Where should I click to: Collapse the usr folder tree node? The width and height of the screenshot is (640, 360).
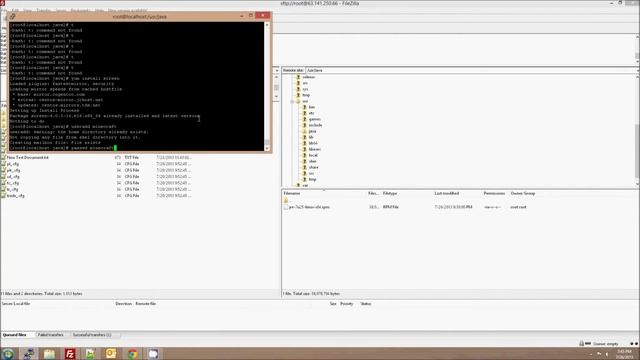(x=292, y=101)
